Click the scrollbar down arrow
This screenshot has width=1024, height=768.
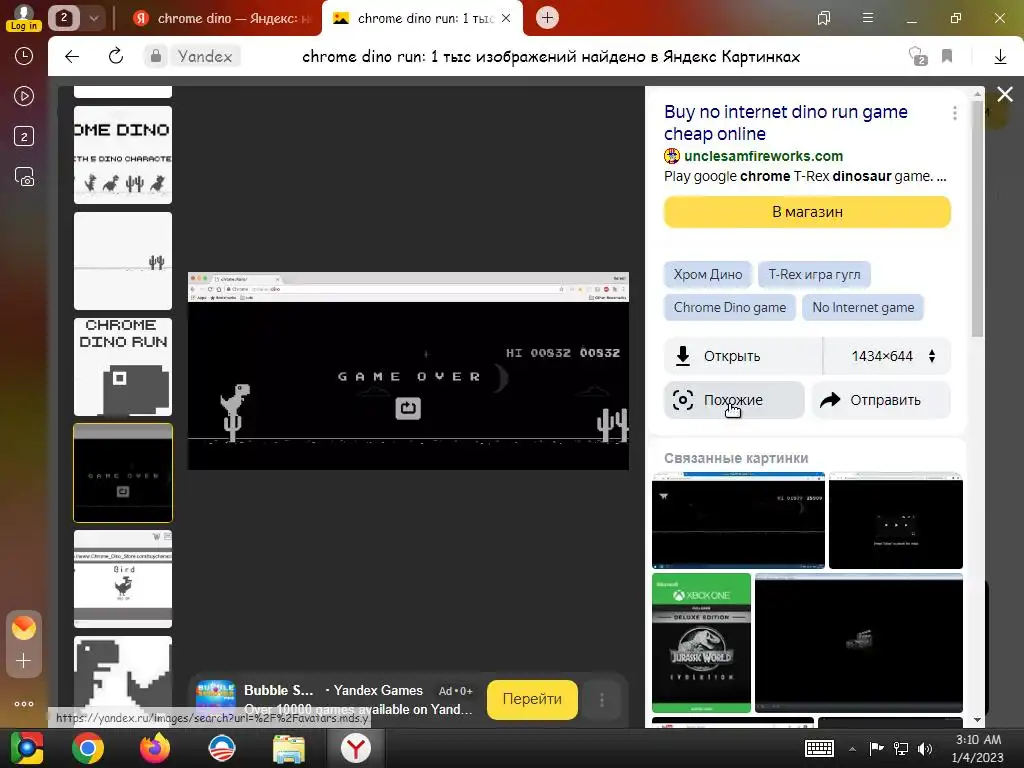click(977, 720)
